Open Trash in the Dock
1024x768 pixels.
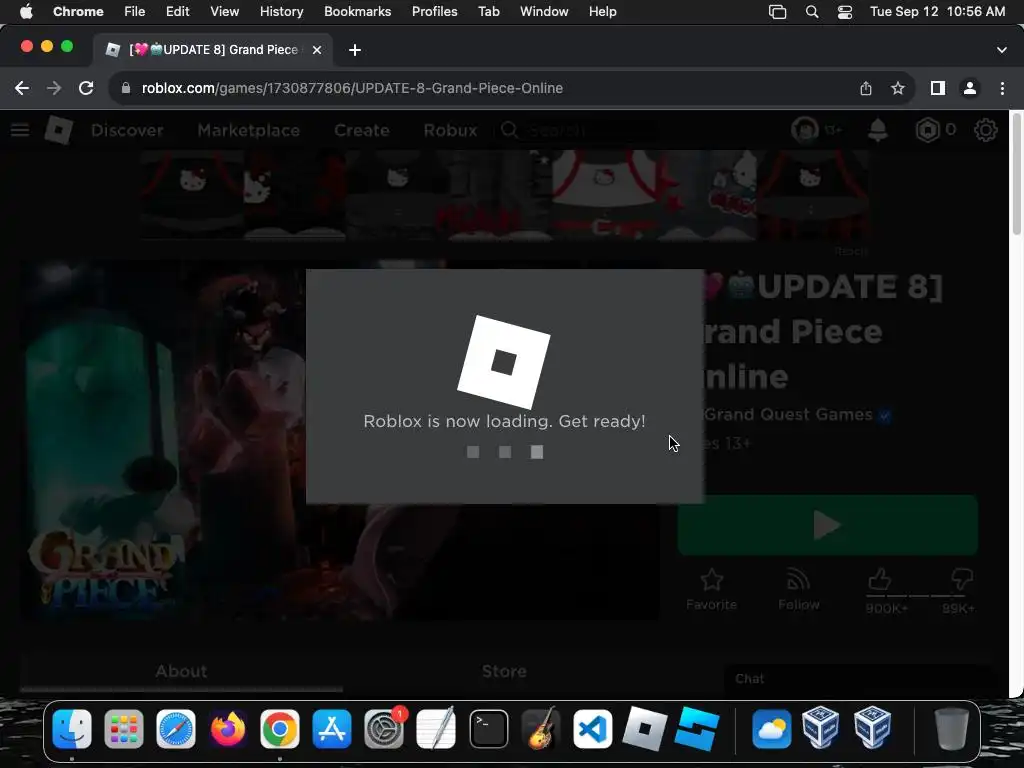pos(951,729)
